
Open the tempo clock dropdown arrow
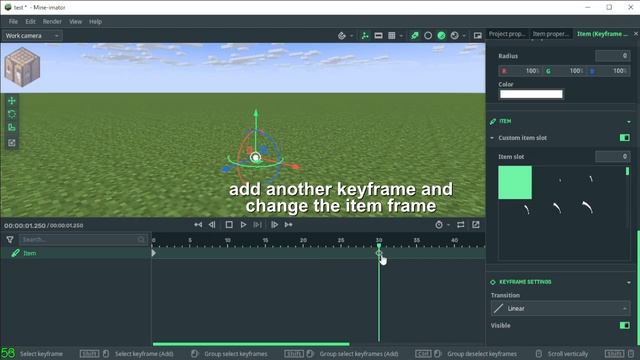point(448,225)
